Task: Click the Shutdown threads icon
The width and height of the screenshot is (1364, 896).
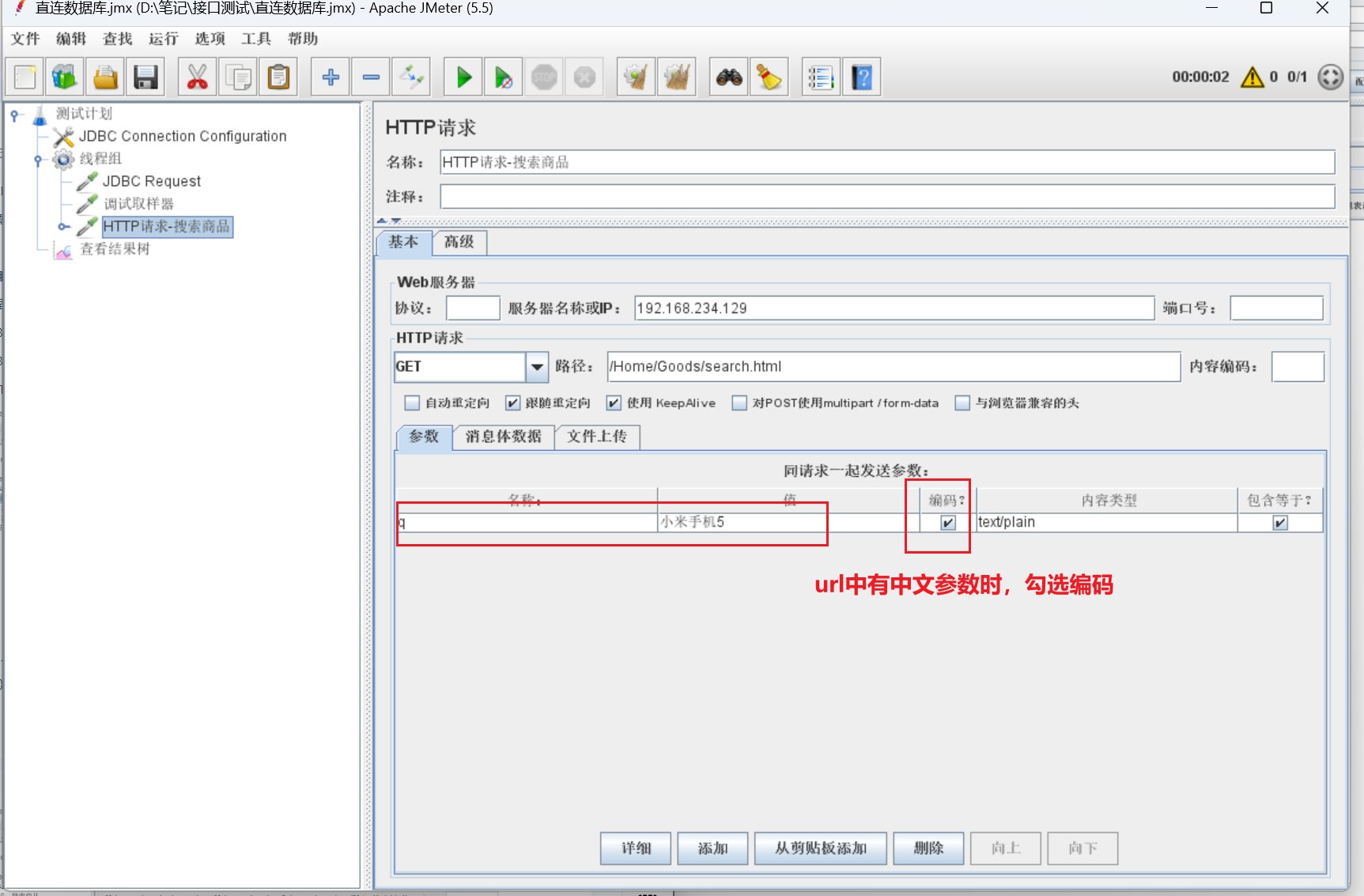Action: [x=584, y=77]
